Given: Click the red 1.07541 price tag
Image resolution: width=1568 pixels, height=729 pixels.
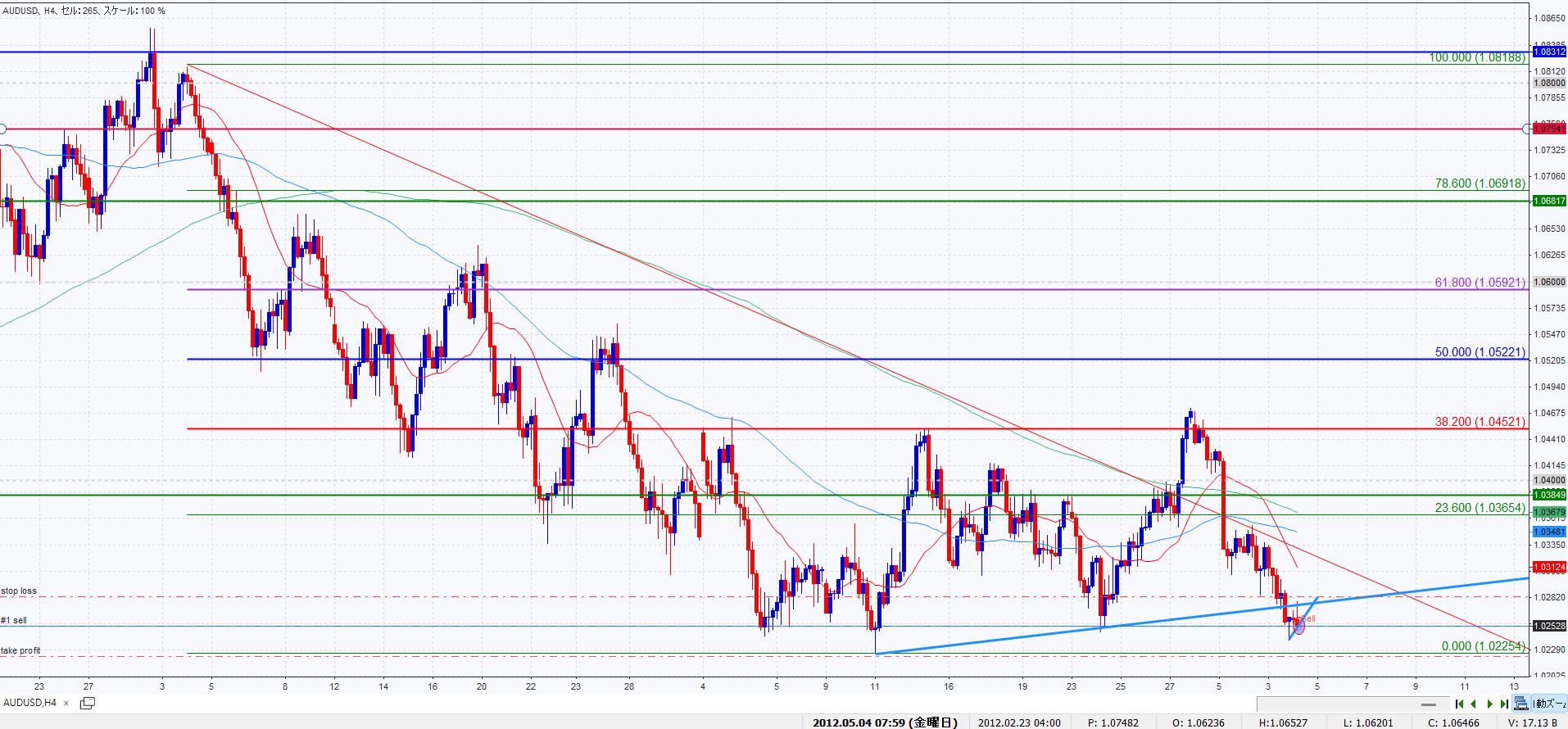Looking at the screenshot, I should [x=1548, y=129].
